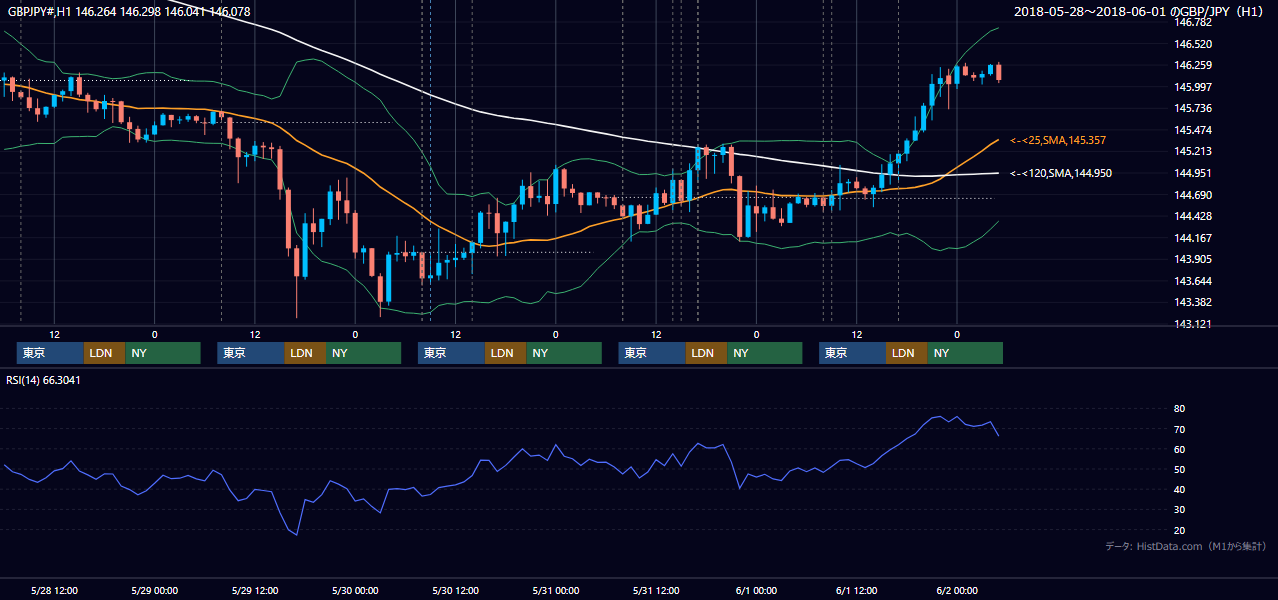Click the first NY session block
The height and width of the screenshot is (600, 1278).
click(163, 353)
